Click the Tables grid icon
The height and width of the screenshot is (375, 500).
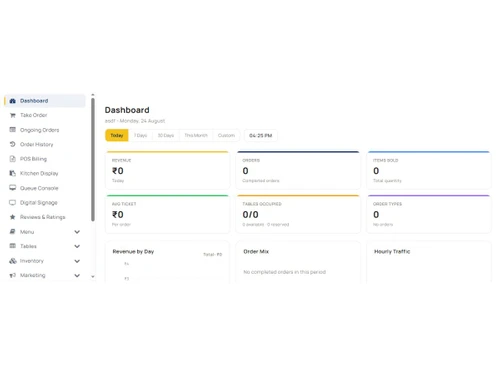(13, 246)
